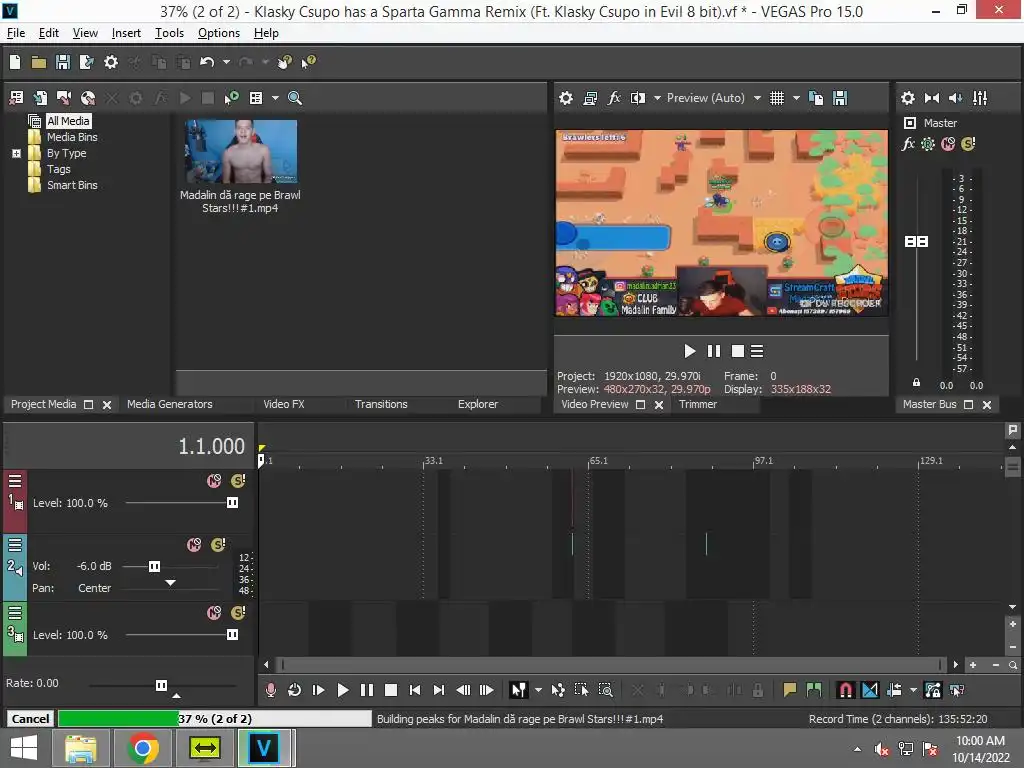Viewport: 1024px width, 768px height.
Task: Select the All Media bin
Action: 68,121
